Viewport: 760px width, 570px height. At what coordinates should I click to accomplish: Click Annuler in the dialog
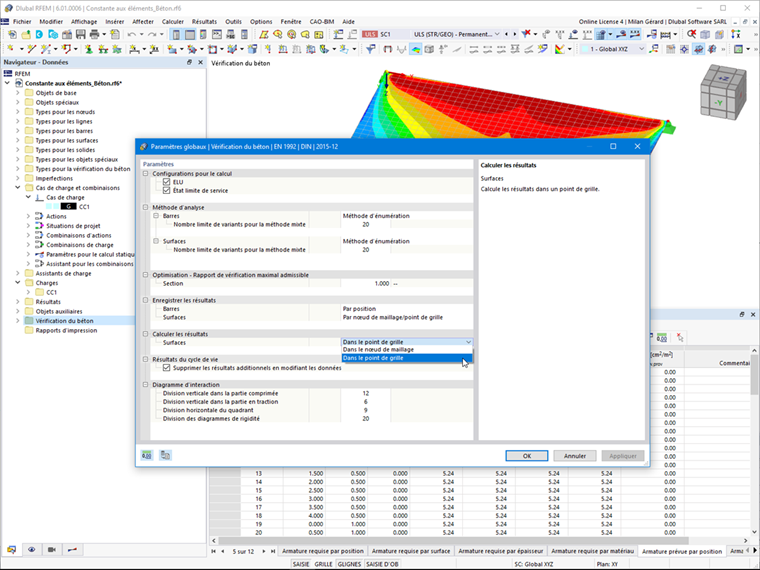point(575,456)
